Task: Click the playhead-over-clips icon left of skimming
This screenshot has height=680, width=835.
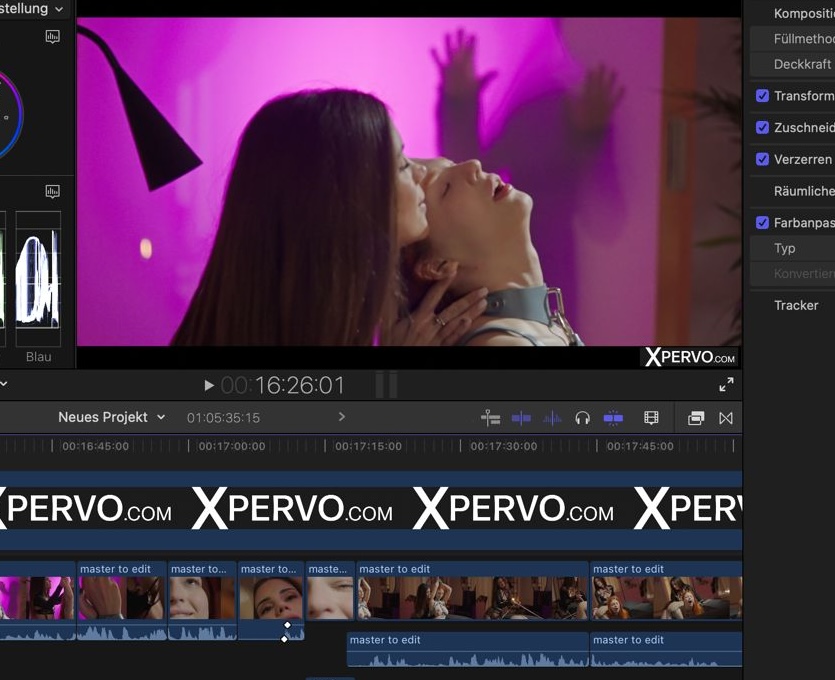Action: 490,419
